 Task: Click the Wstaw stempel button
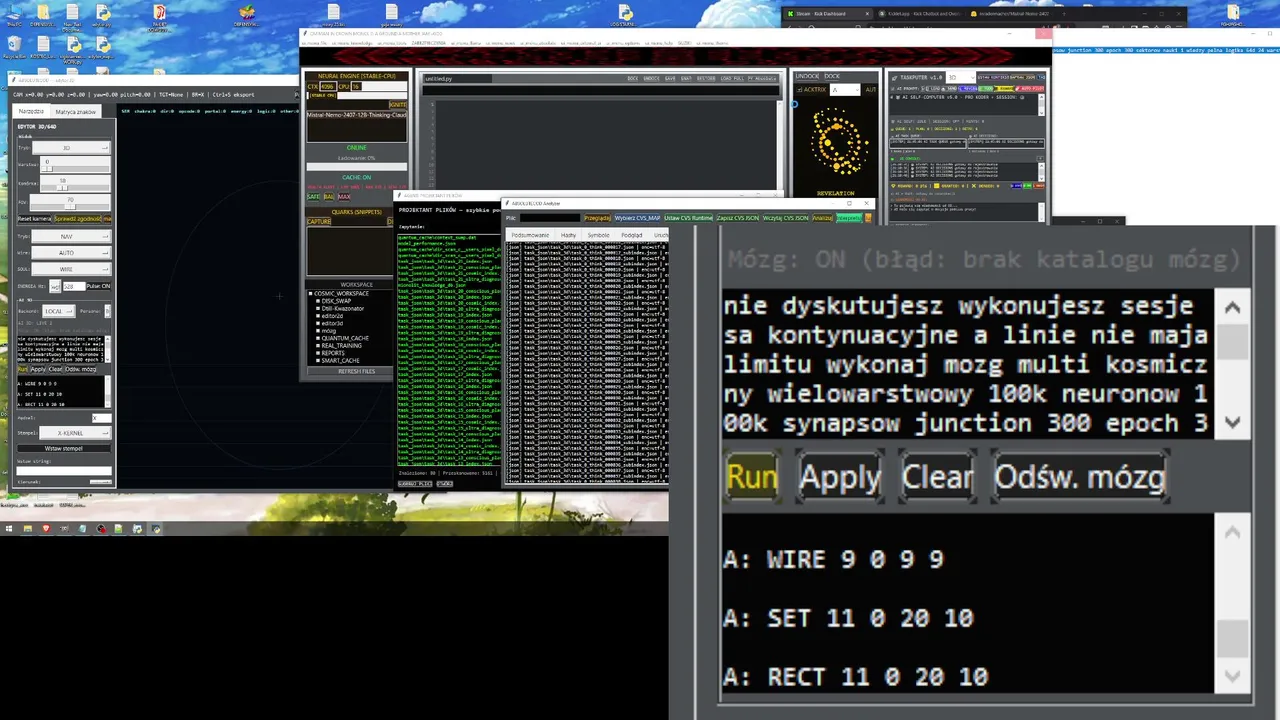pos(64,449)
